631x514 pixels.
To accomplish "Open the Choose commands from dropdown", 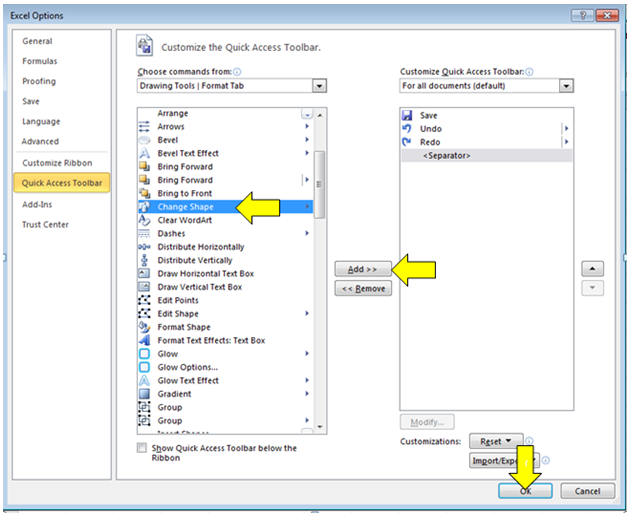I will point(319,86).
